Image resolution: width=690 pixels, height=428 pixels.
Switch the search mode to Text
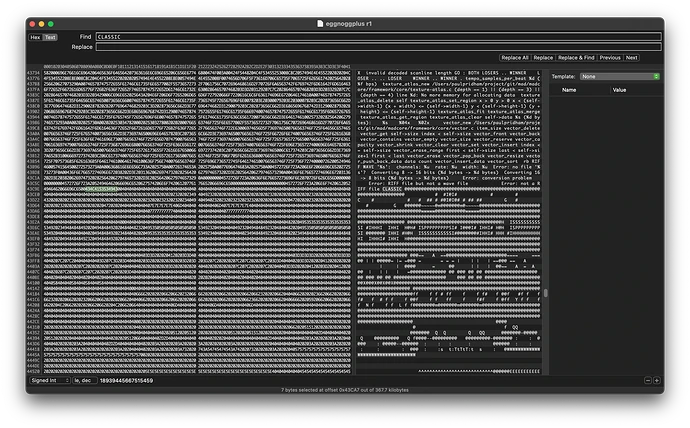[50, 37]
